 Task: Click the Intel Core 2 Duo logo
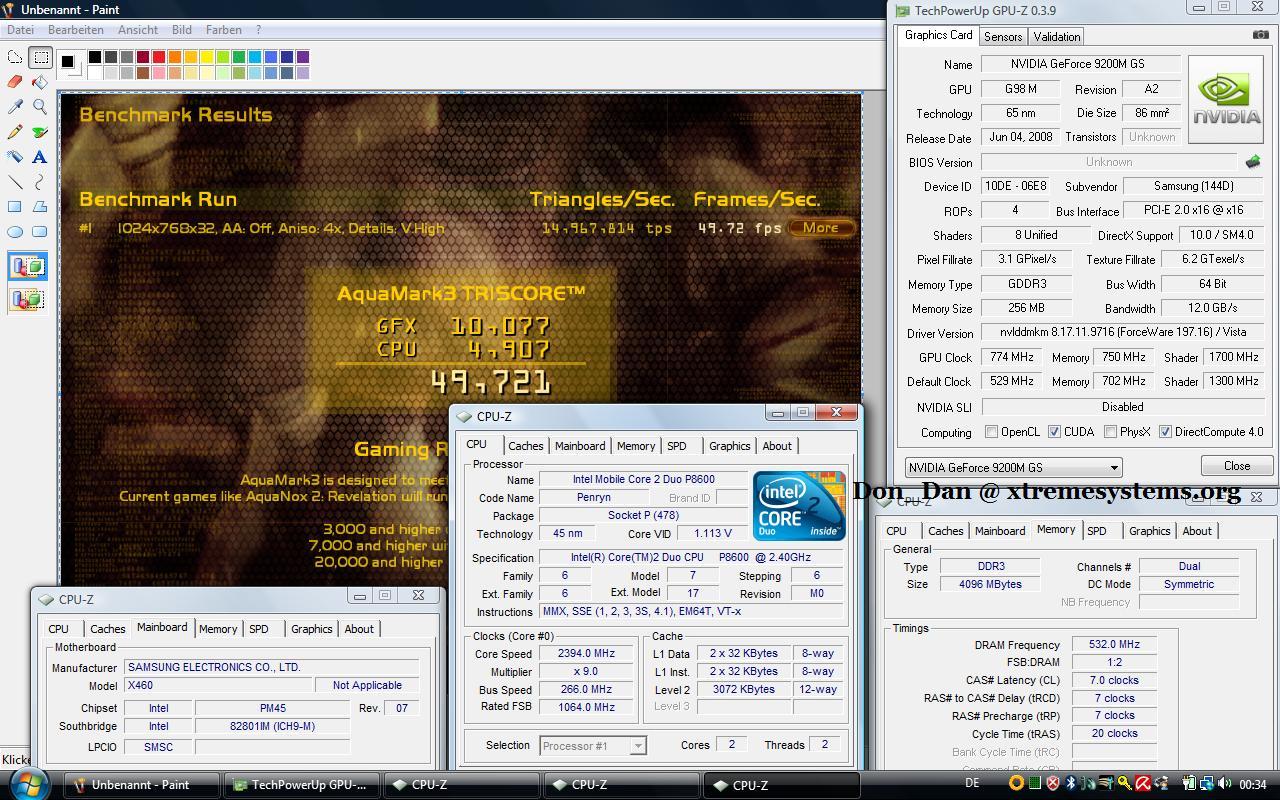click(798, 505)
